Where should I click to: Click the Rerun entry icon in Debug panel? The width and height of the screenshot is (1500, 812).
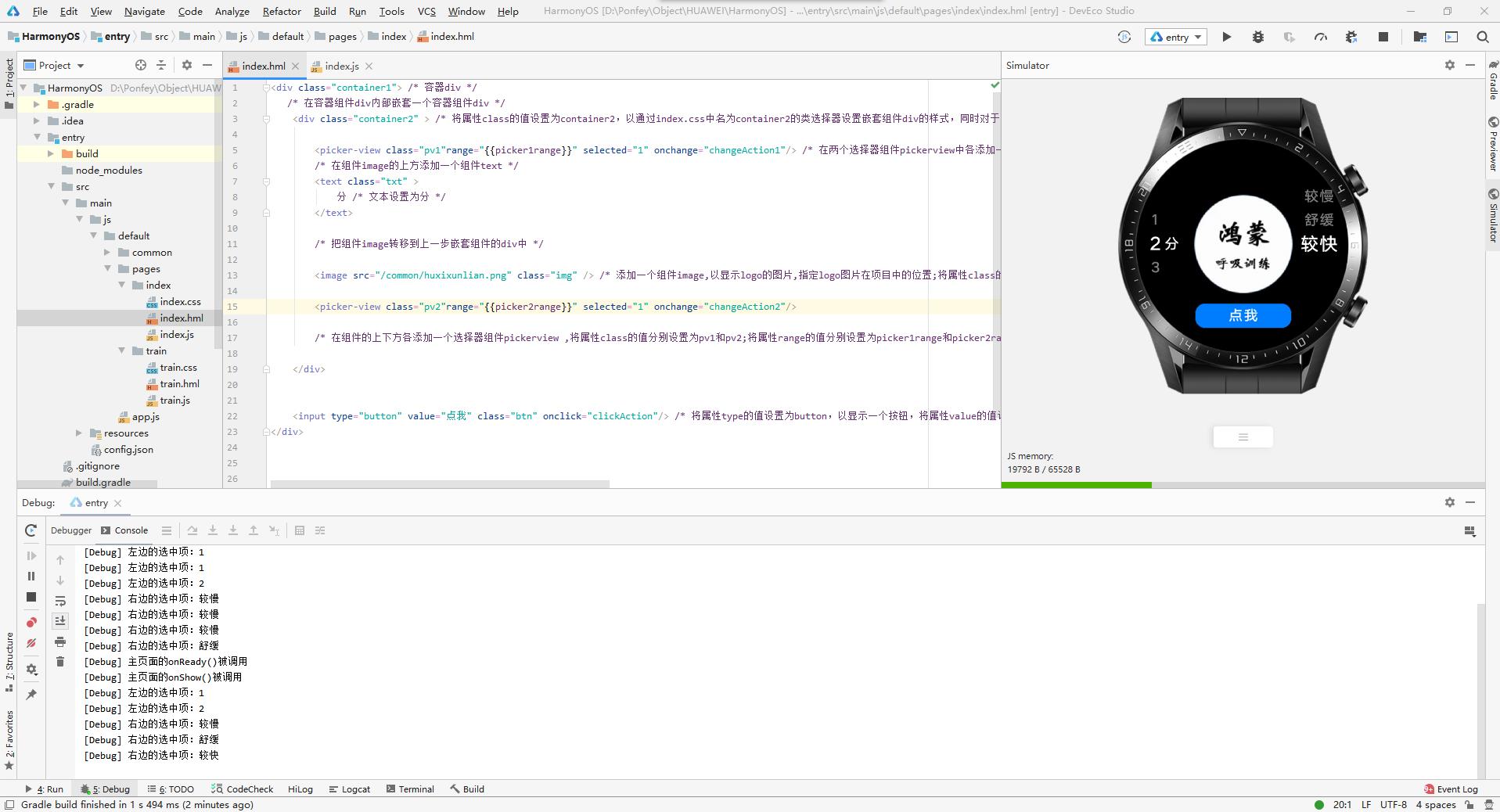click(x=31, y=530)
